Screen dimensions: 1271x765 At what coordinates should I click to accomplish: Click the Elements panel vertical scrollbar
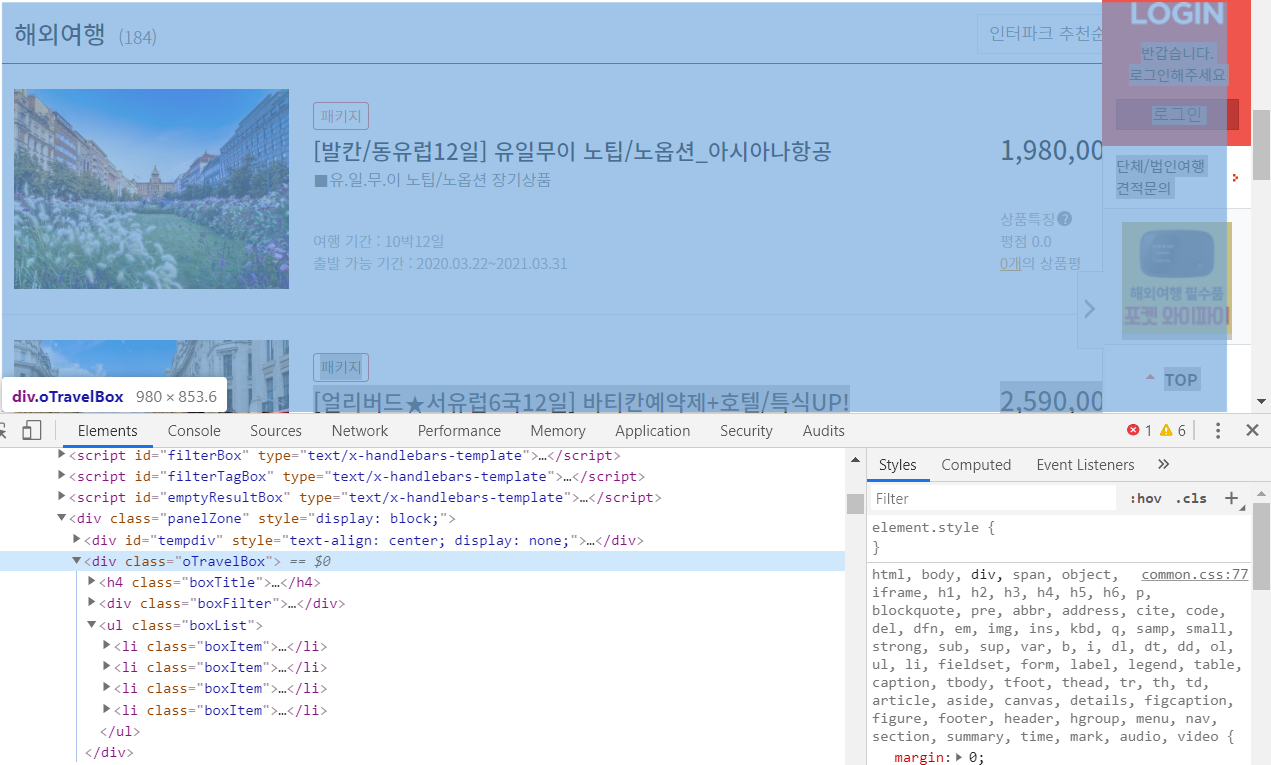[855, 504]
